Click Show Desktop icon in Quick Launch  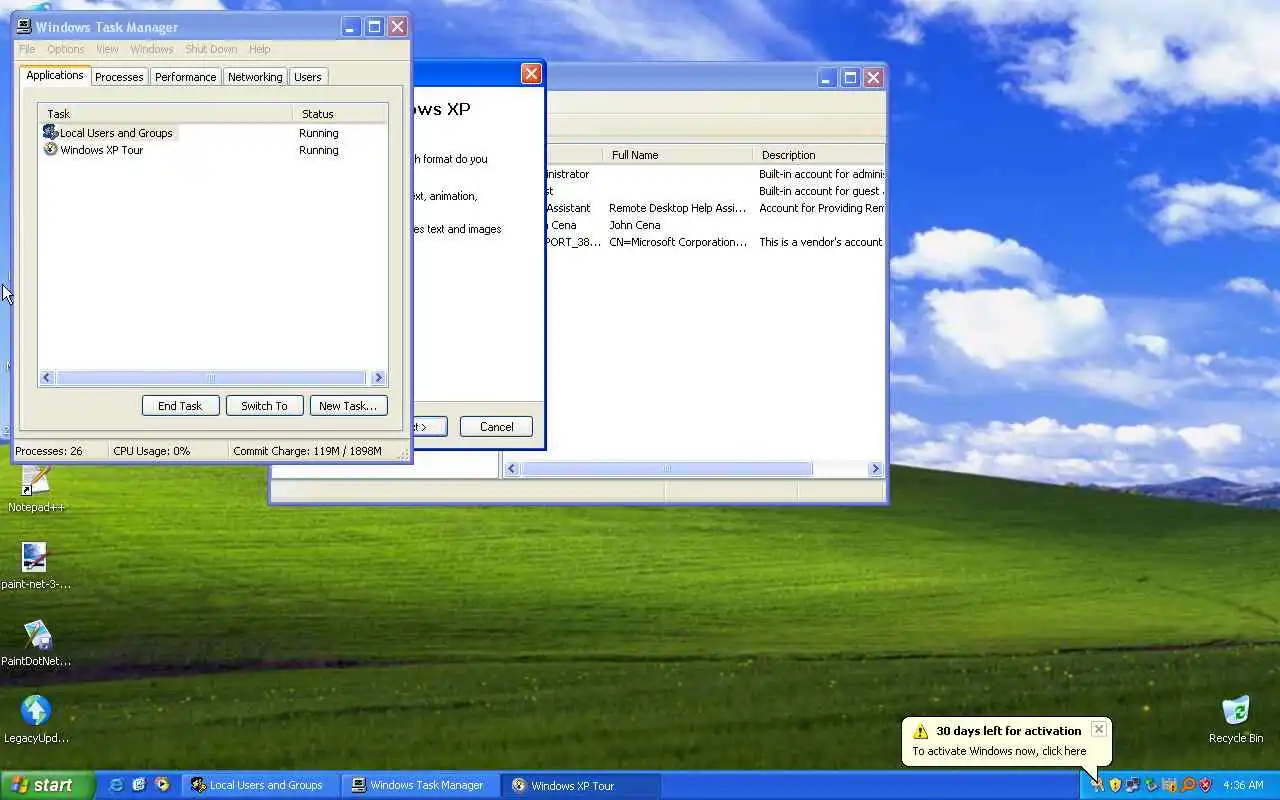coord(139,785)
